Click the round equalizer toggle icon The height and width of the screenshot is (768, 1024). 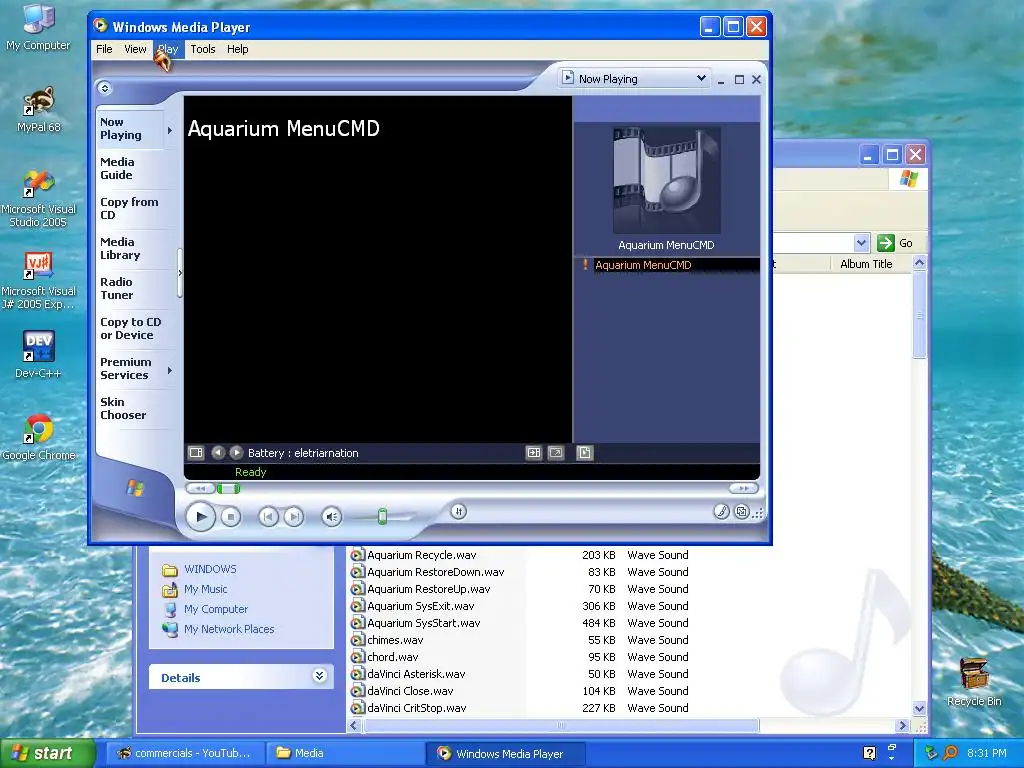[458, 511]
